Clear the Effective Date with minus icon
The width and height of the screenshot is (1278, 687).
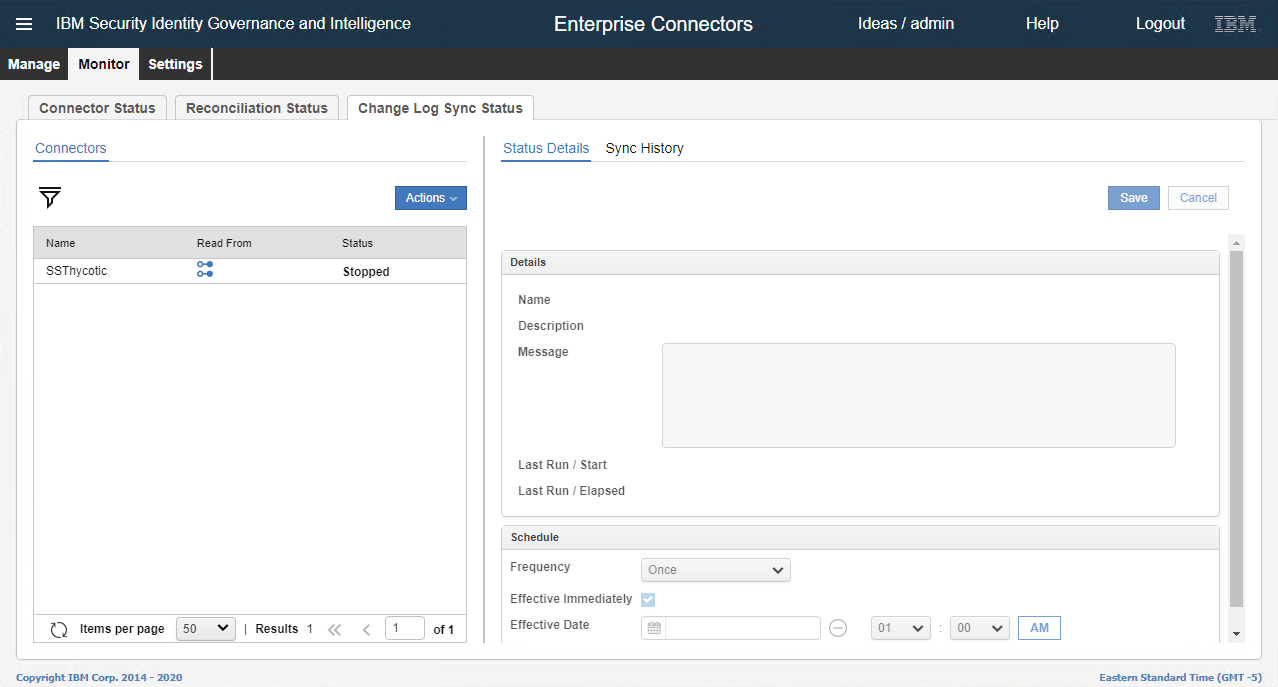click(838, 628)
